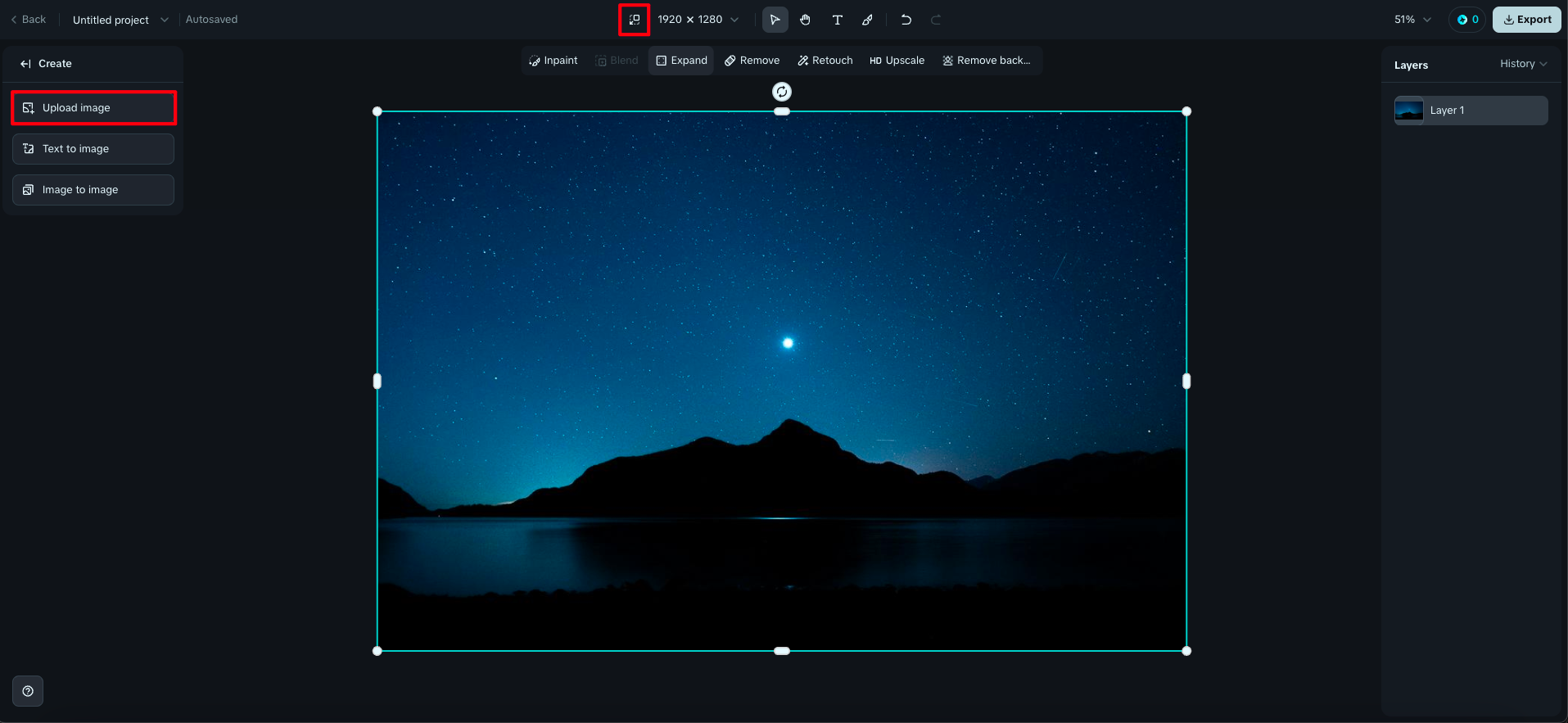The image size is (1568, 723).
Task: Export the project
Action: [1526, 20]
